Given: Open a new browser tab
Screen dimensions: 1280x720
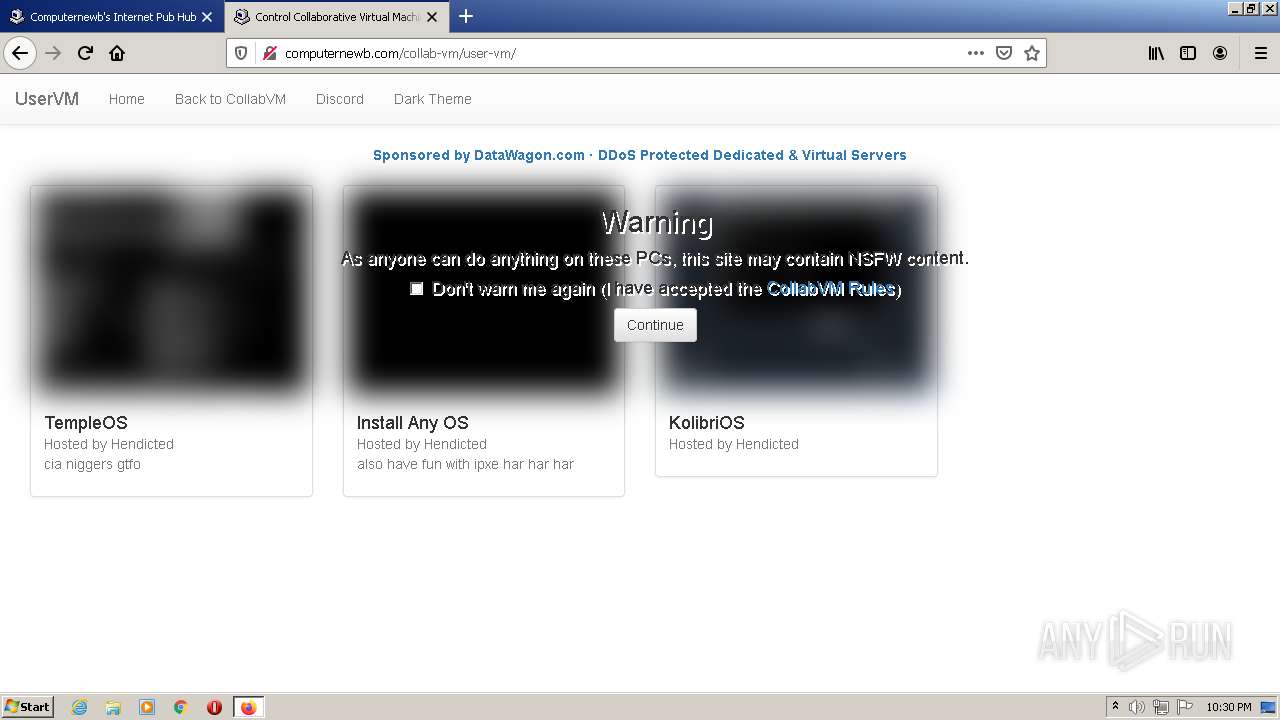Looking at the screenshot, I should (x=466, y=16).
